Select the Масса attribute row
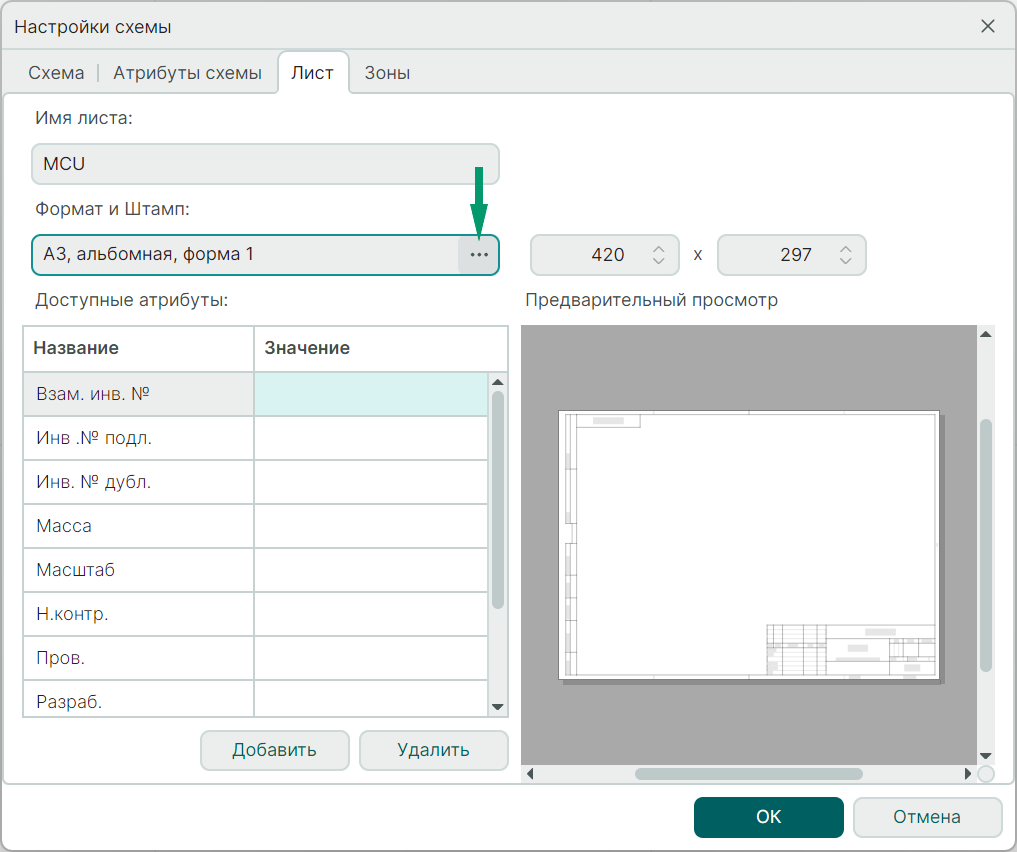Image resolution: width=1017 pixels, height=852 pixels. (138, 526)
